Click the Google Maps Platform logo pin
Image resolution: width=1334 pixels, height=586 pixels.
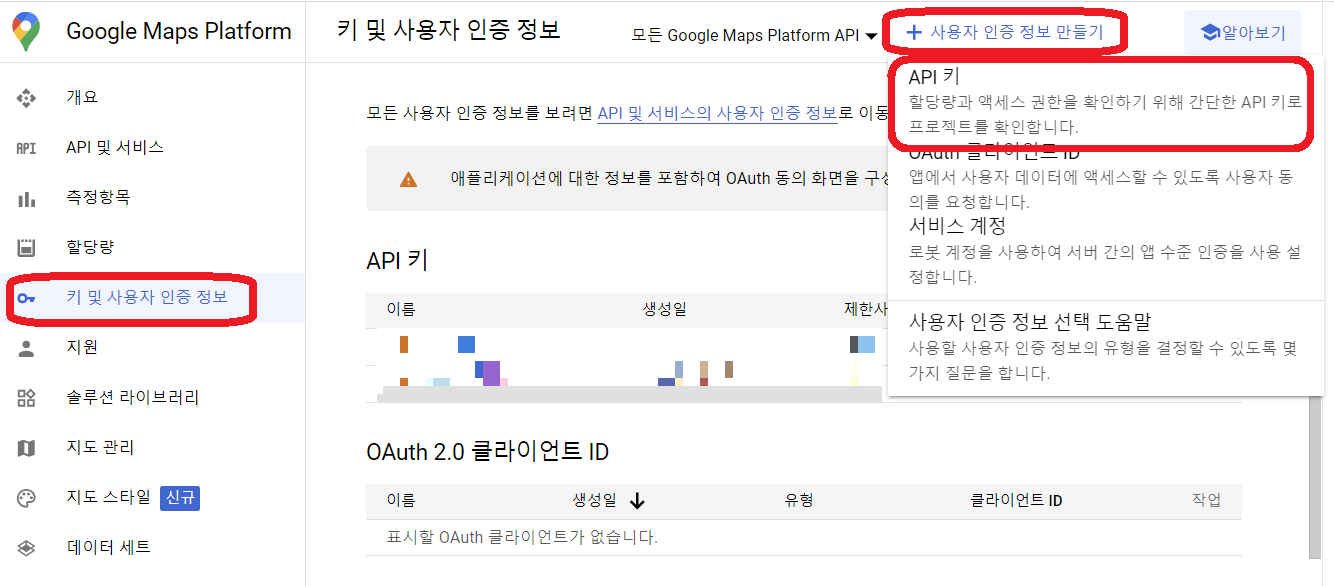27,32
